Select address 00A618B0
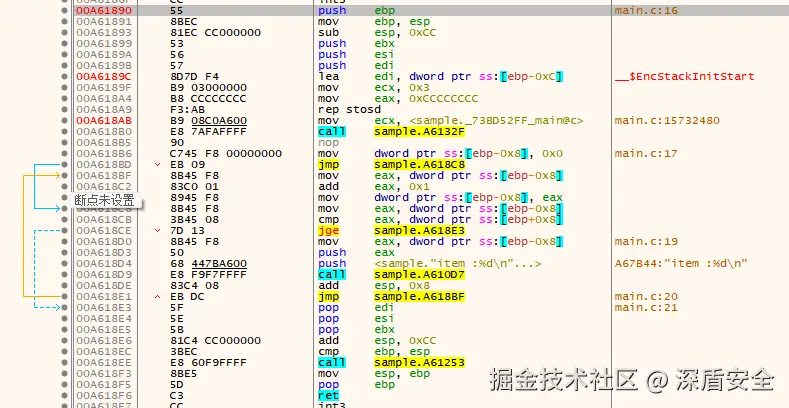This screenshot has width=789, height=408. pyautogui.click(x=104, y=132)
